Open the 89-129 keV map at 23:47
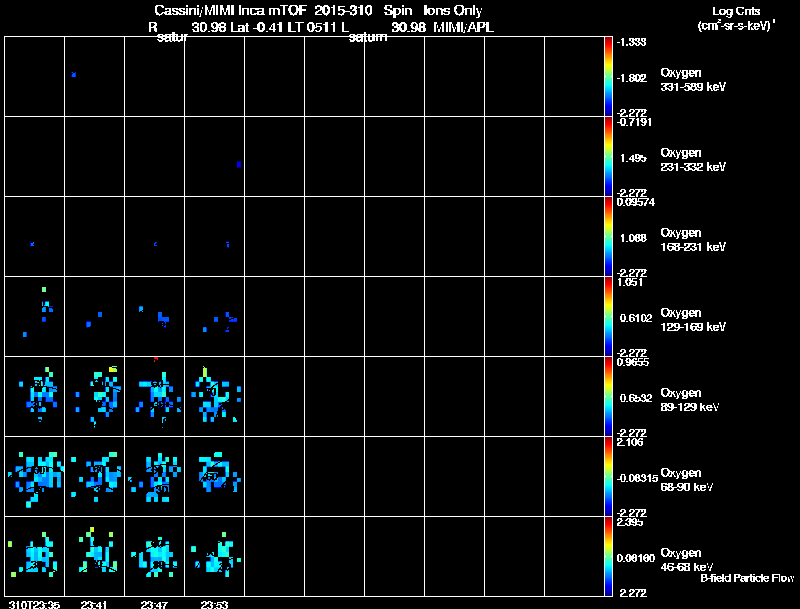 click(x=155, y=396)
